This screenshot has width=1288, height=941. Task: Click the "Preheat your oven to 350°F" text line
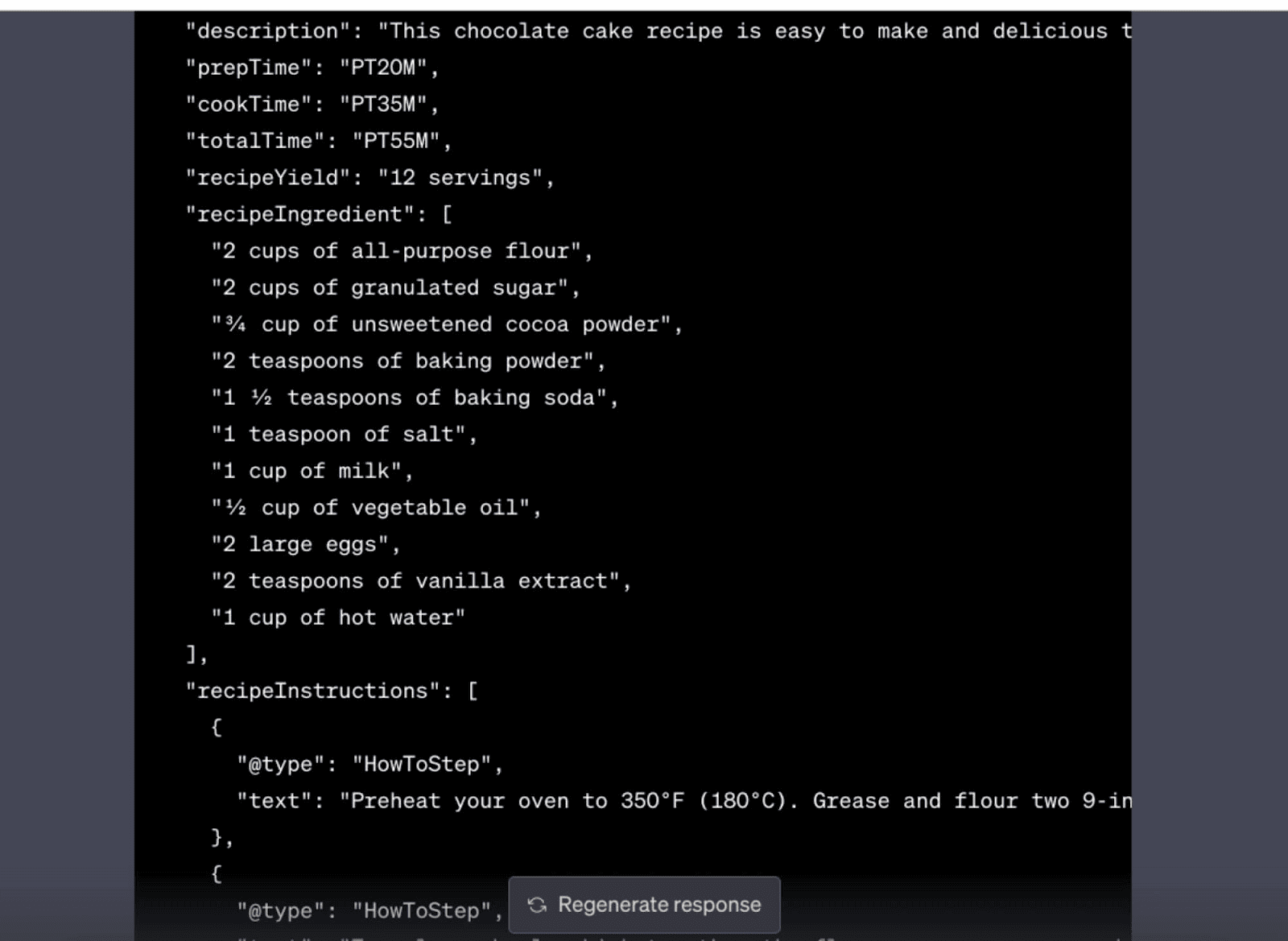click(684, 801)
